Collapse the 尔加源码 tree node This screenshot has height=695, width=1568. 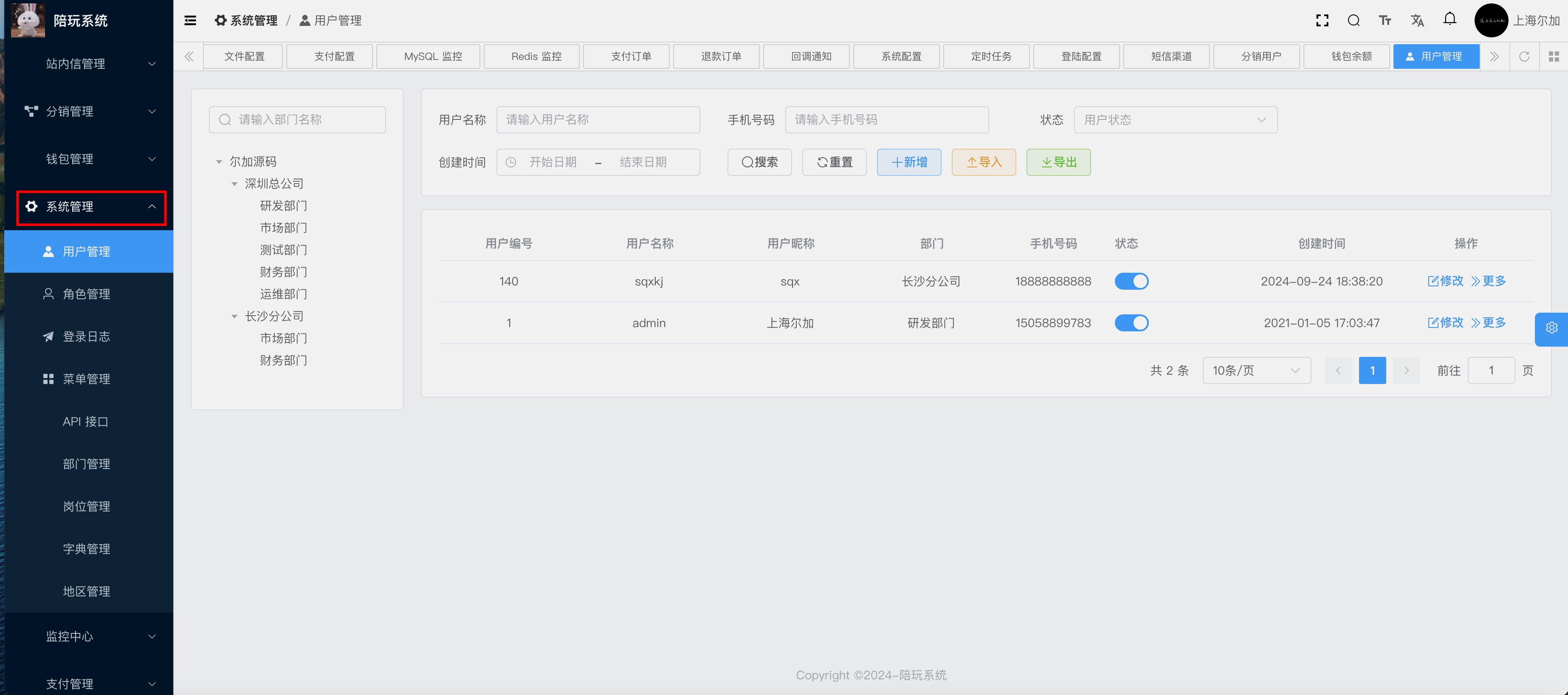[x=219, y=162]
